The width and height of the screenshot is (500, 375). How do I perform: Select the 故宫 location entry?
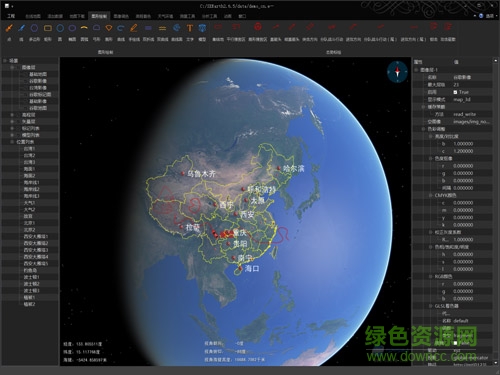[28, 216]
